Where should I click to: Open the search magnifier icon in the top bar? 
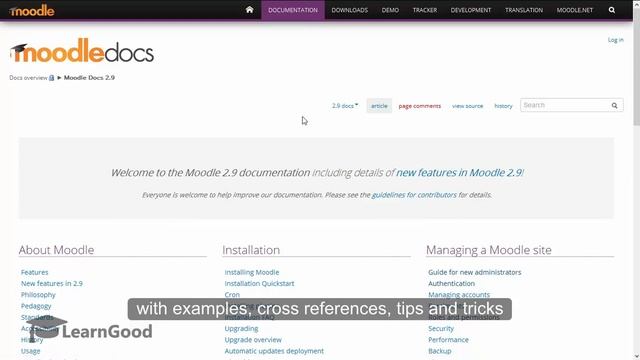click(611, 10)
